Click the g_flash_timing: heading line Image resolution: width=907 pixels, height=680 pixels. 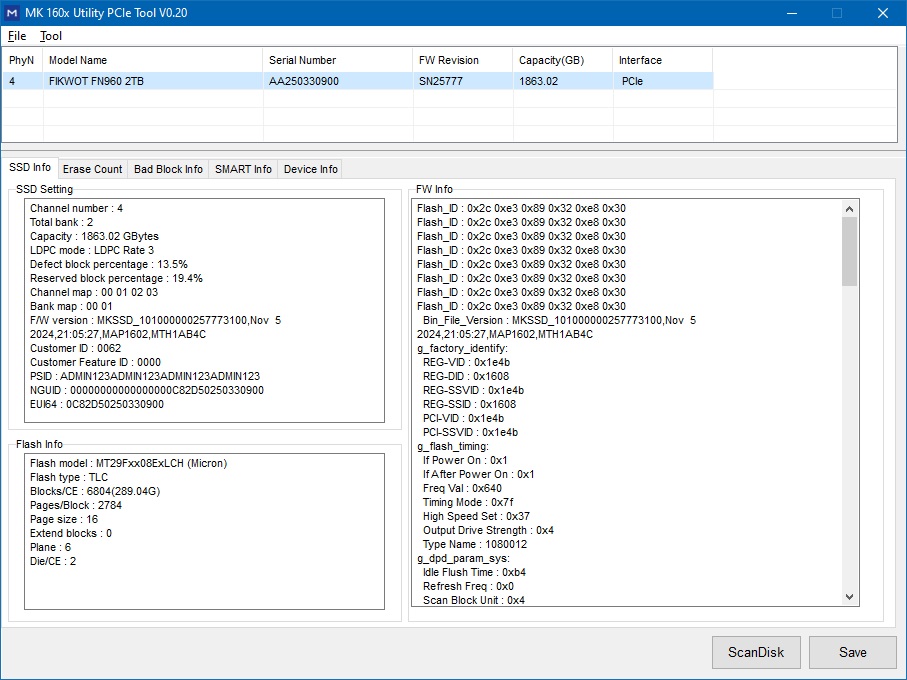pos(453,446)
